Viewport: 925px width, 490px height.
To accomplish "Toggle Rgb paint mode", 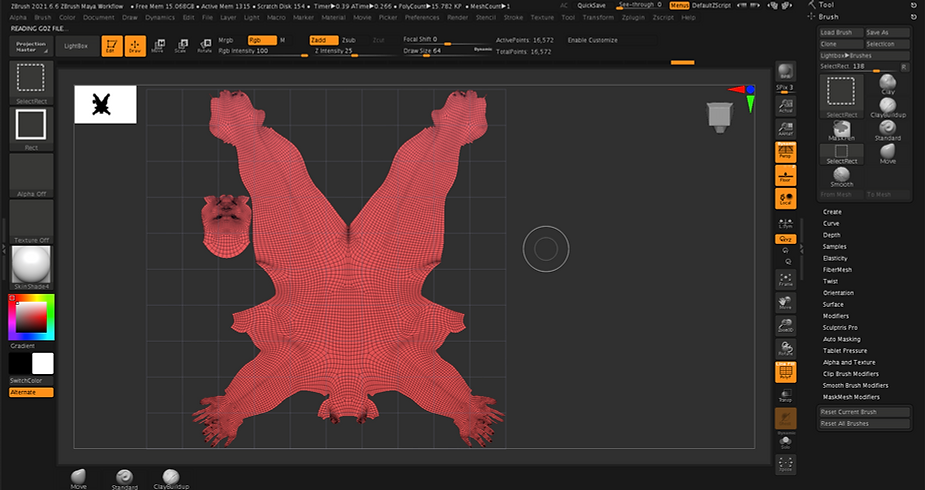I will pyautogui.click(x=262, y=40).
